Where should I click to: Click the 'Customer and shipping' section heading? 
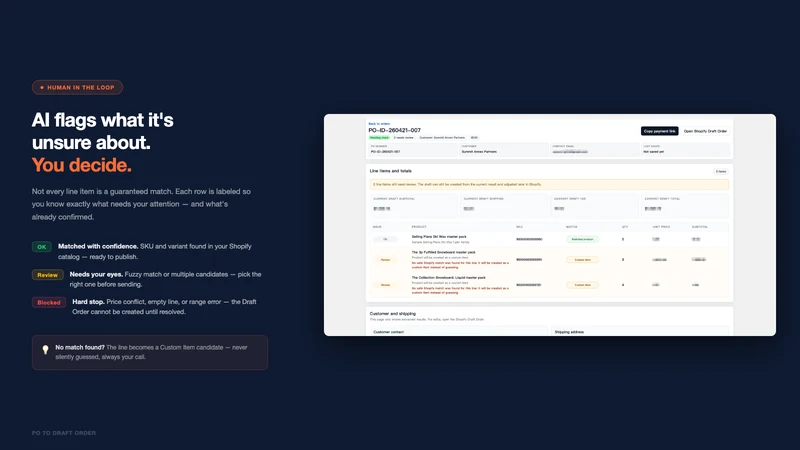392,314
